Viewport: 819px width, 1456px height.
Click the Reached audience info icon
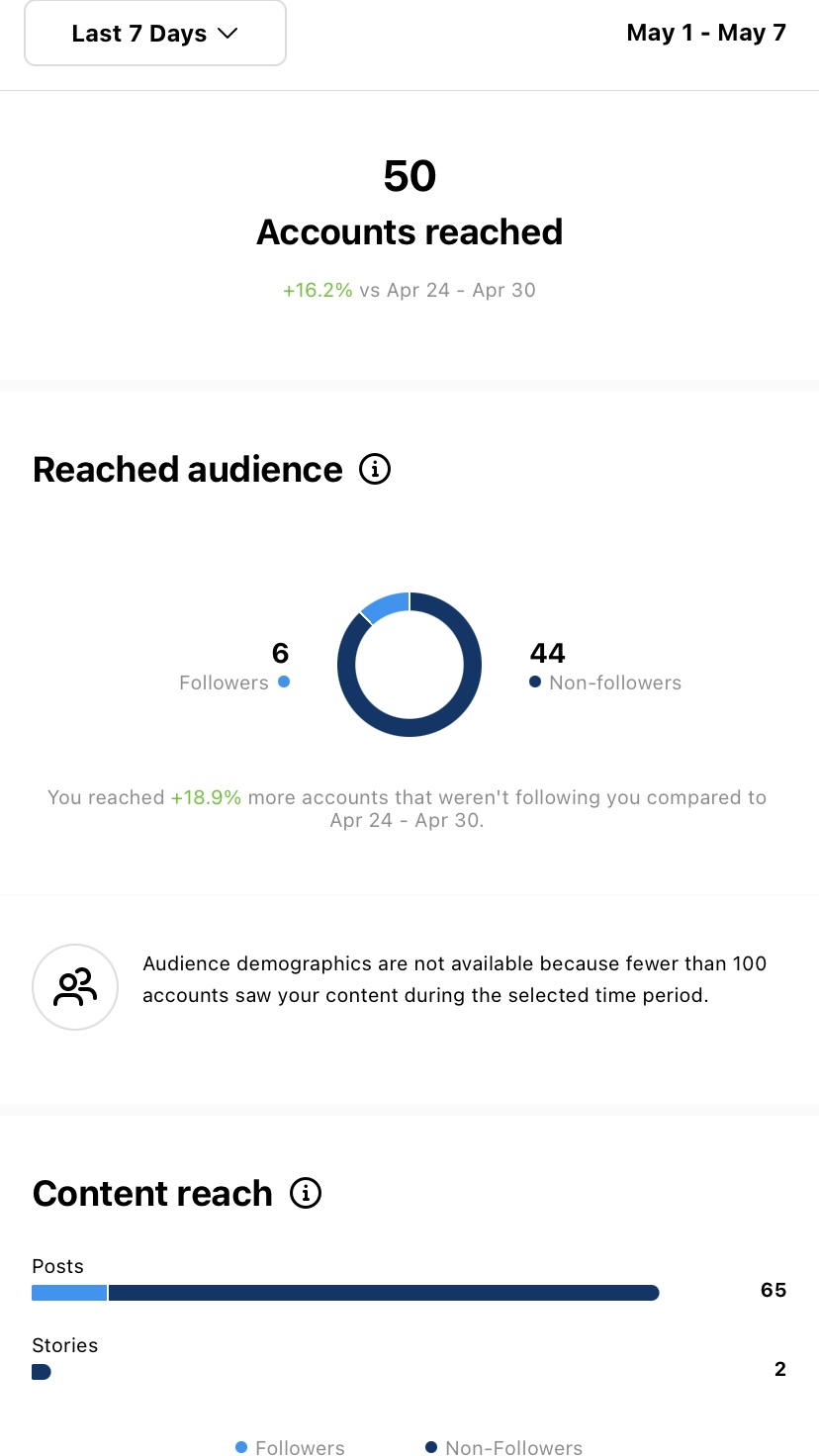pyautogui.click(x=375, y=469)
